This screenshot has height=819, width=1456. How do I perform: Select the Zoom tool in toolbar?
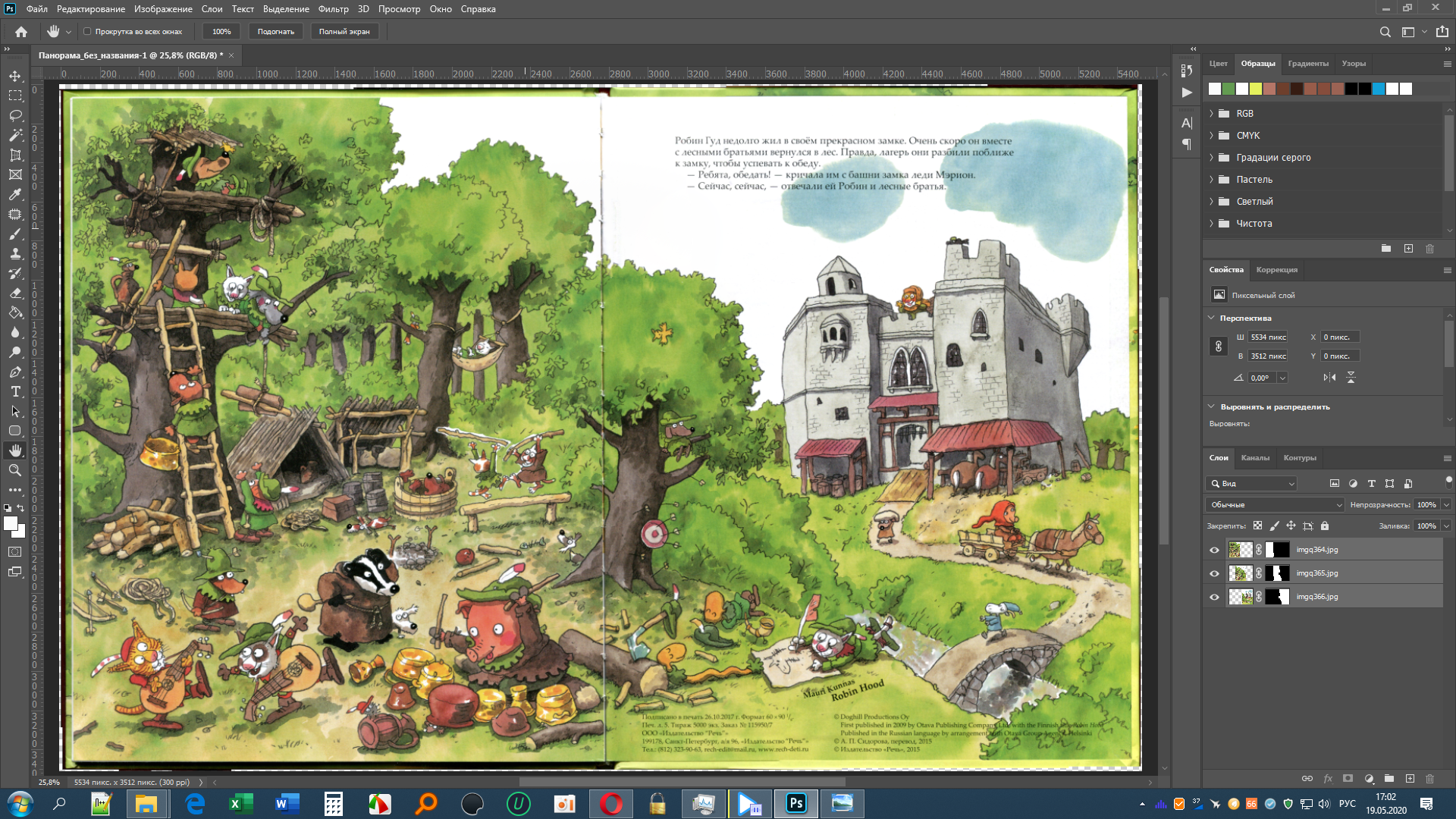pos(15,470)
